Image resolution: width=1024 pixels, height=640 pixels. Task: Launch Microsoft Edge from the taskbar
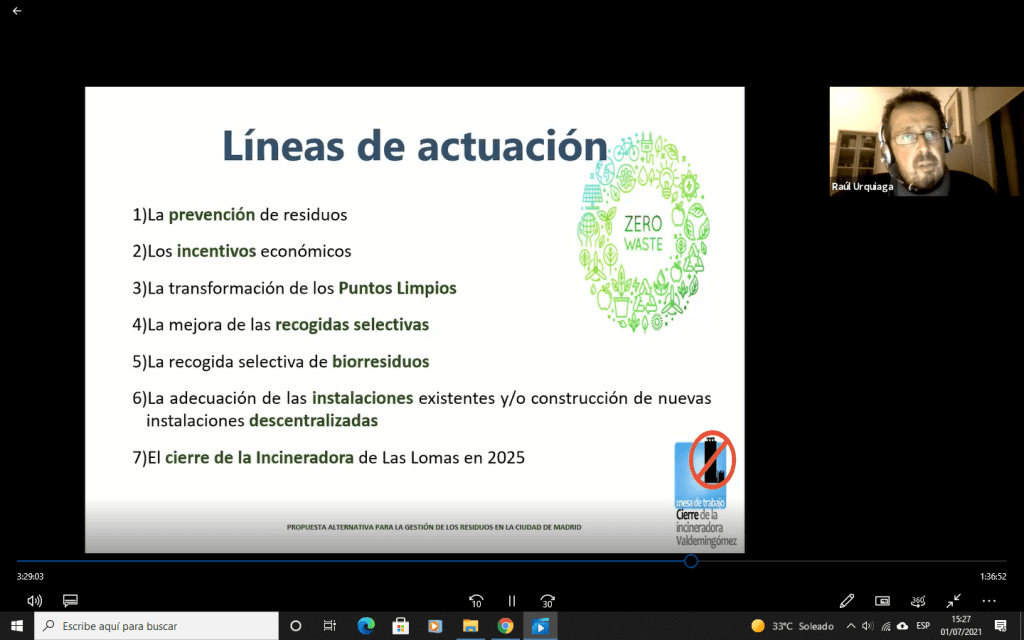[366, 626]
